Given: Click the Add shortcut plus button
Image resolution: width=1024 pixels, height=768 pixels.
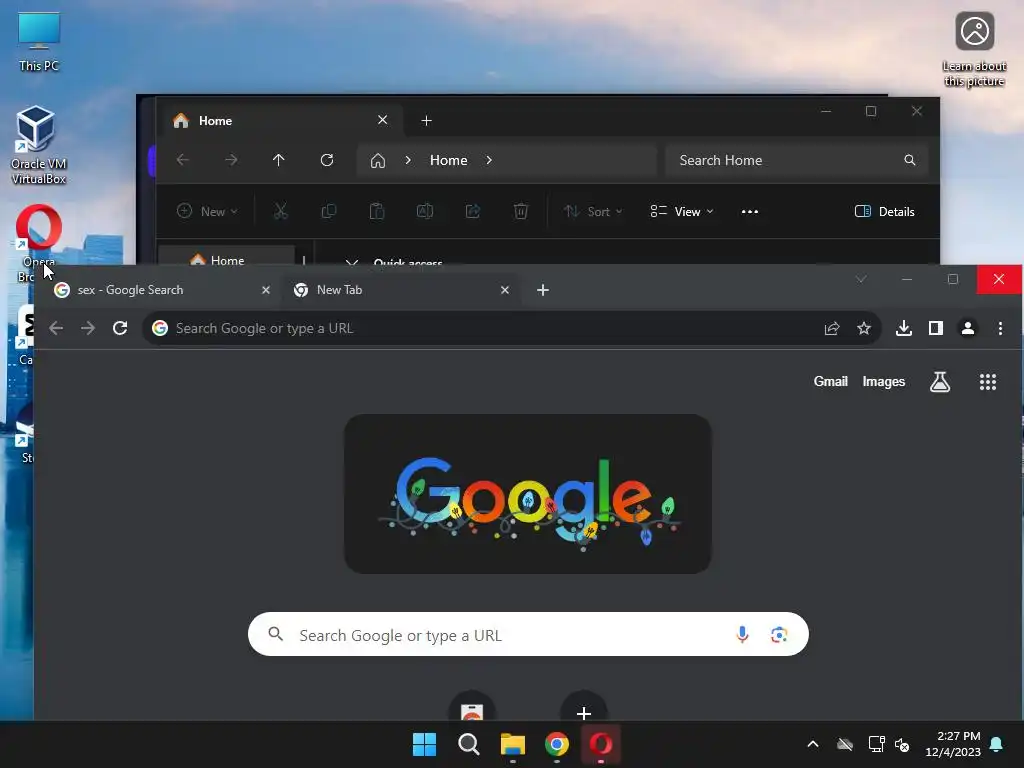Looking at the screenshot, I should point(584,712).
